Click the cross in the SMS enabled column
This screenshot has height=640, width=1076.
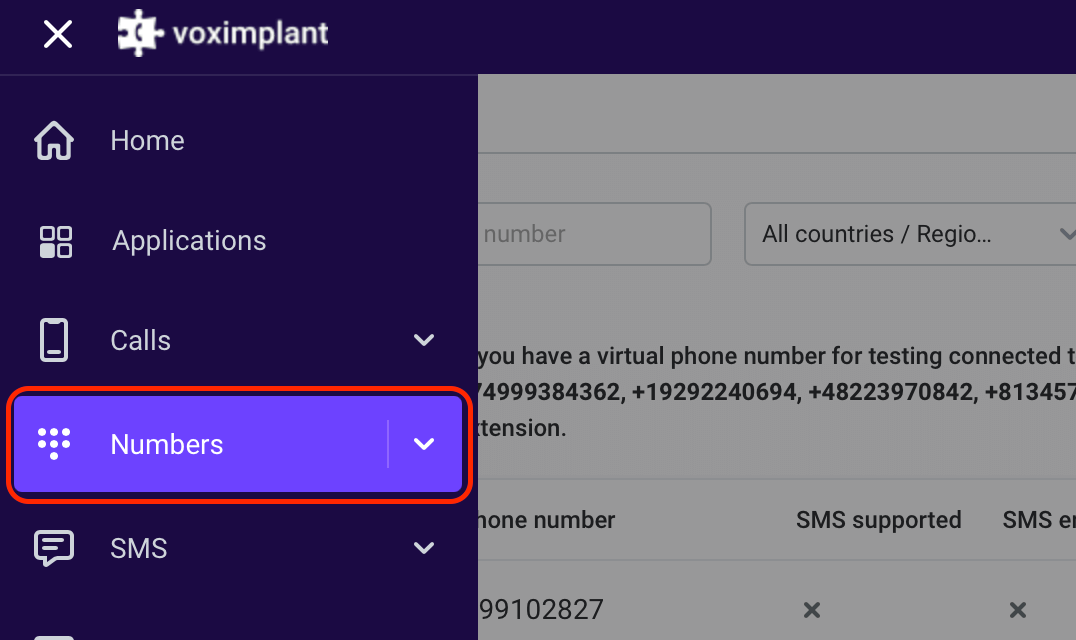(1017, 610)
